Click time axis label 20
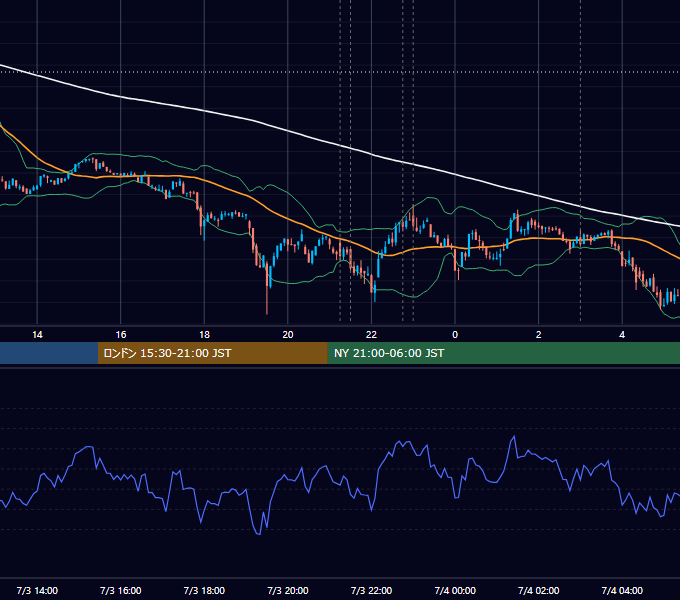 (288, 335)
